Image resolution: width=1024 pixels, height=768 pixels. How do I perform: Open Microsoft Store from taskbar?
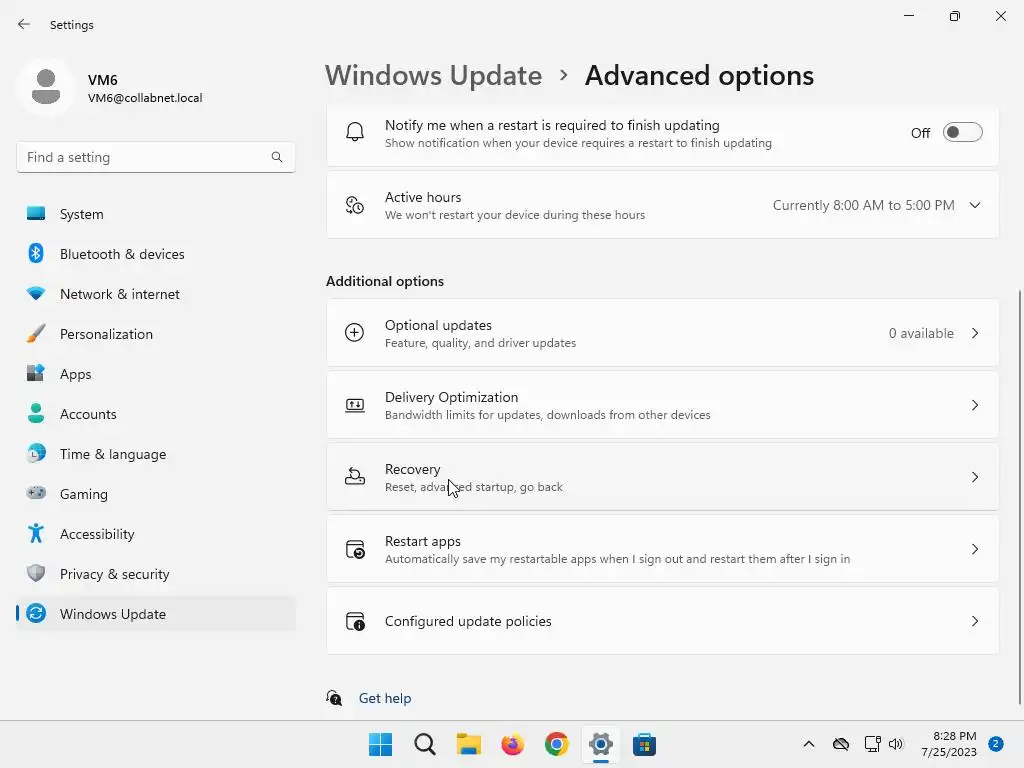pyautogui.click(x=644, y=744)
